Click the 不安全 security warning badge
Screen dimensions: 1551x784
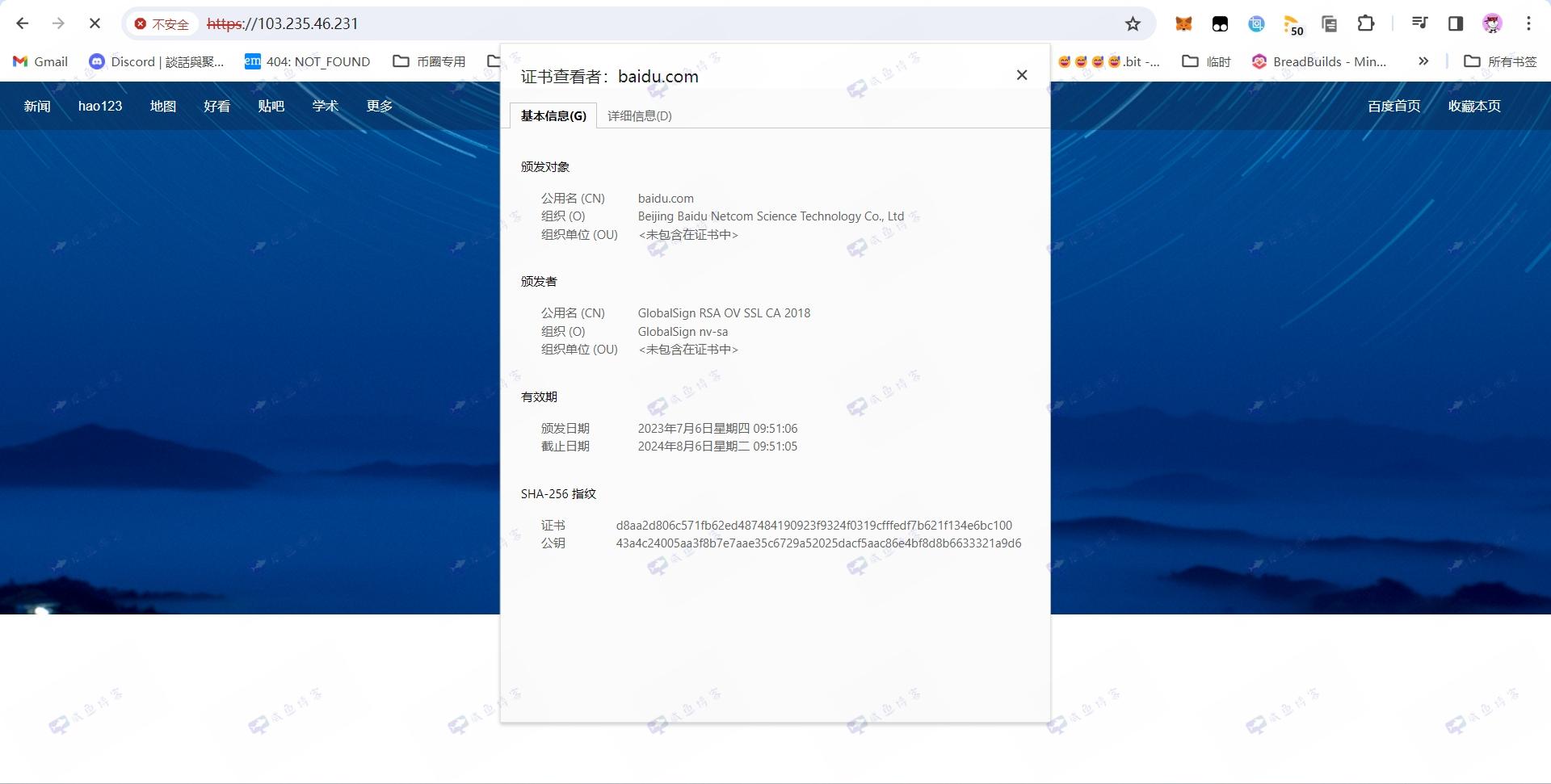[162, 24]
